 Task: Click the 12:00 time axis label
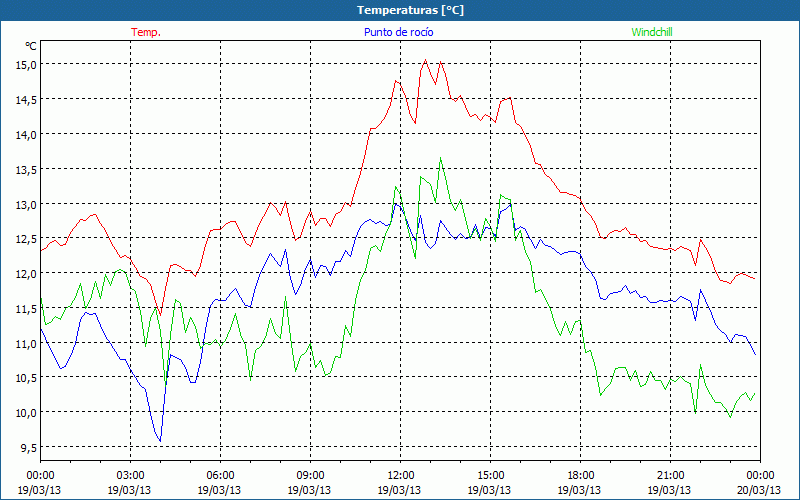(x=401, y=476)
